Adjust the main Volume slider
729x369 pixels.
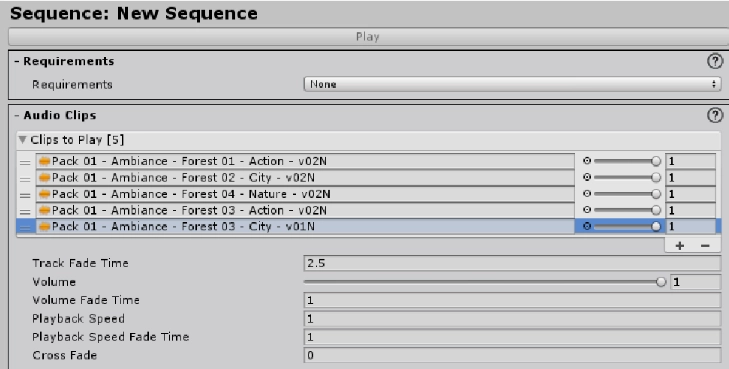(x=484, y=282)
